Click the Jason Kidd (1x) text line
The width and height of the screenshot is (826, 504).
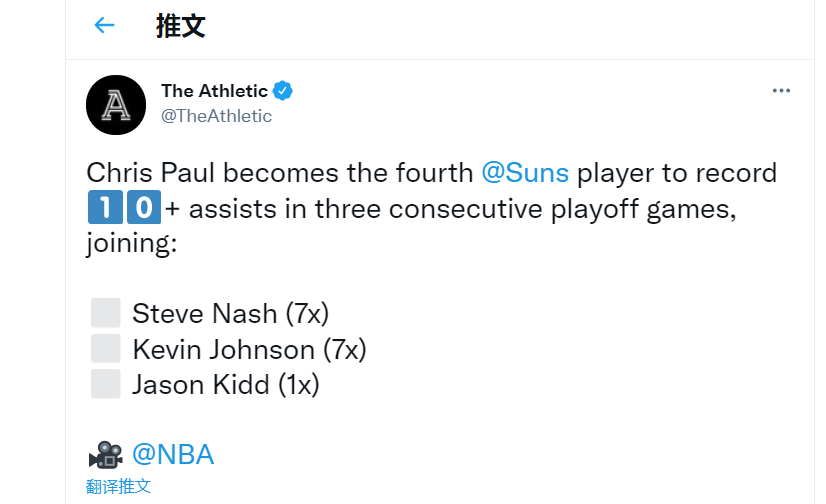[225, 384]
